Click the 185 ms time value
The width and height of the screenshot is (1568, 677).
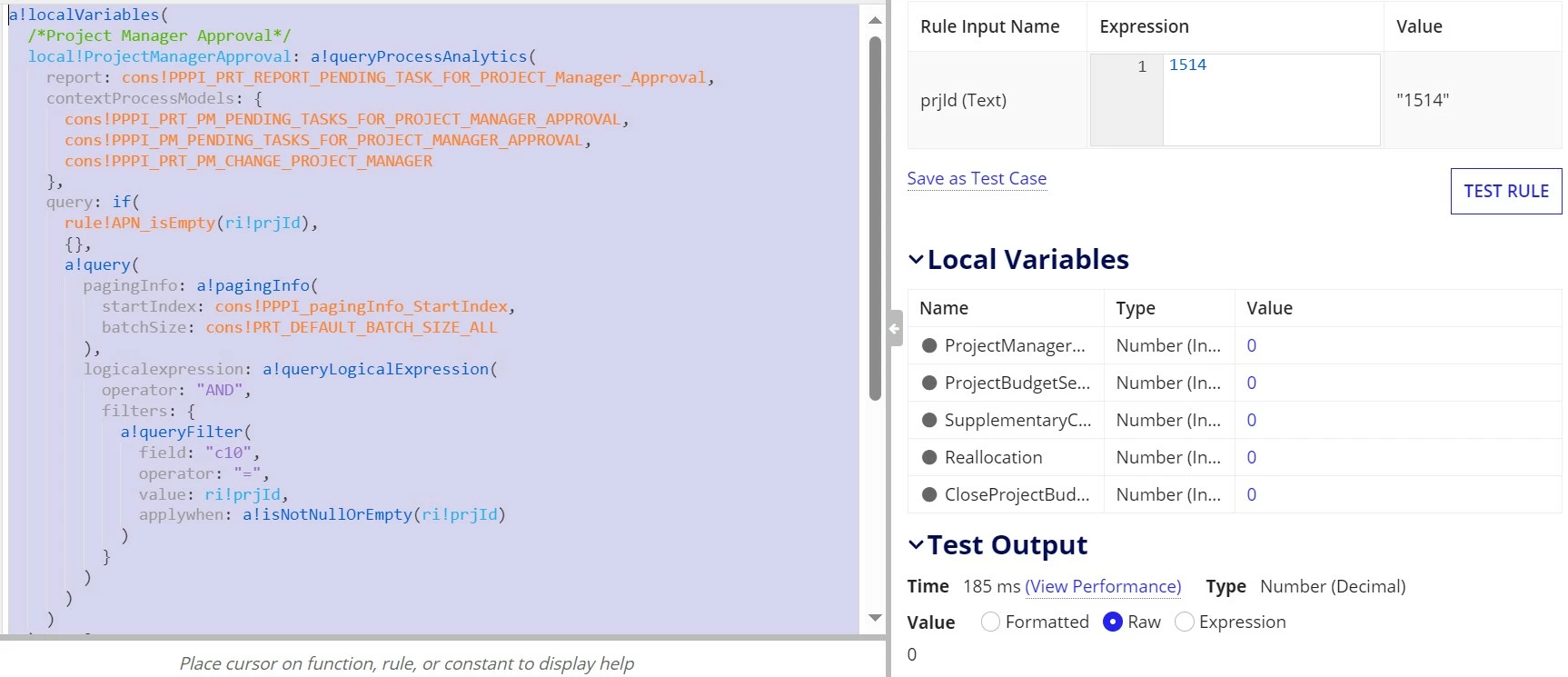coord(992,586)
